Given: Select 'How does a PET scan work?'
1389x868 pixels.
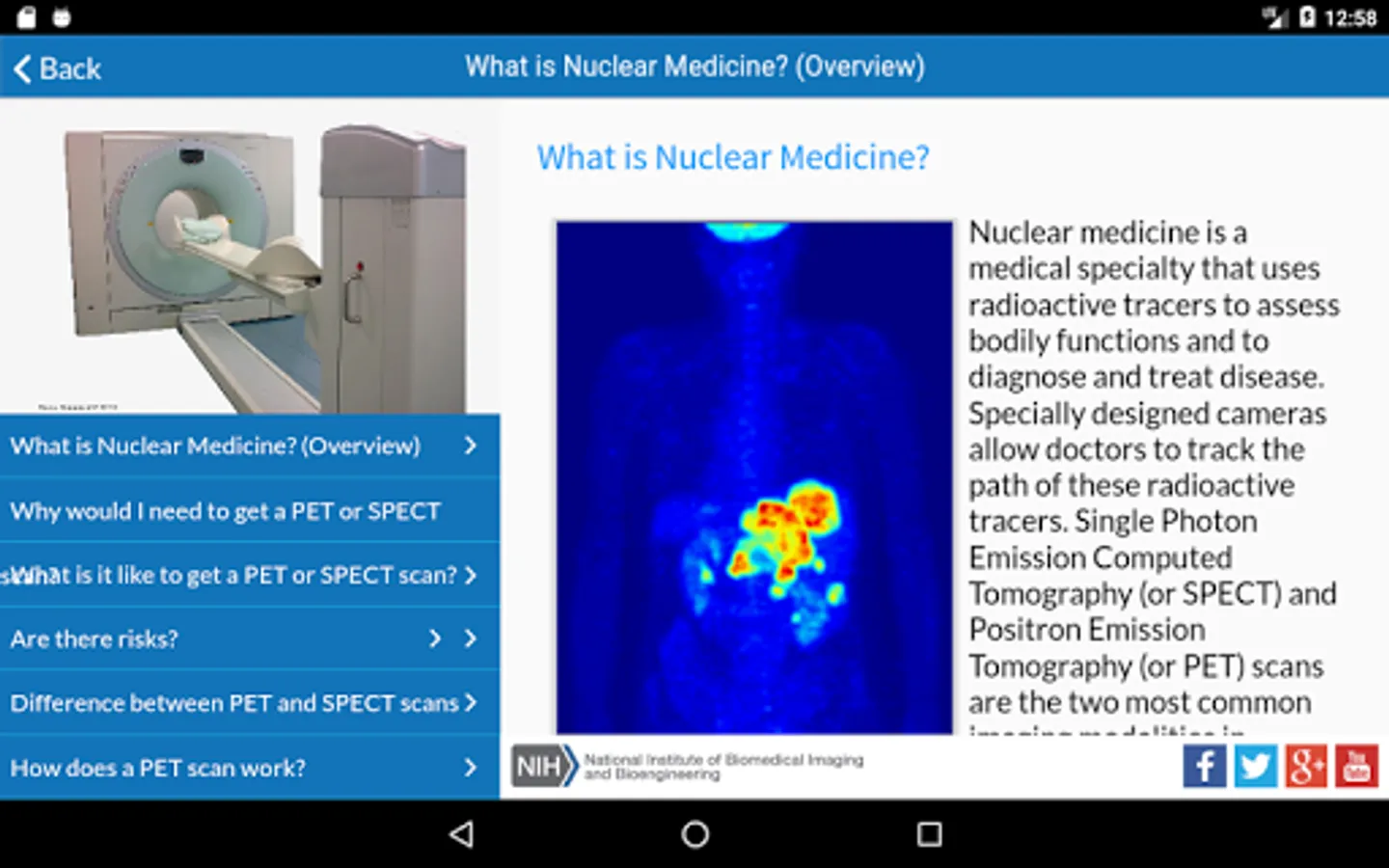Looking at the screenshot, I should 250,768.
